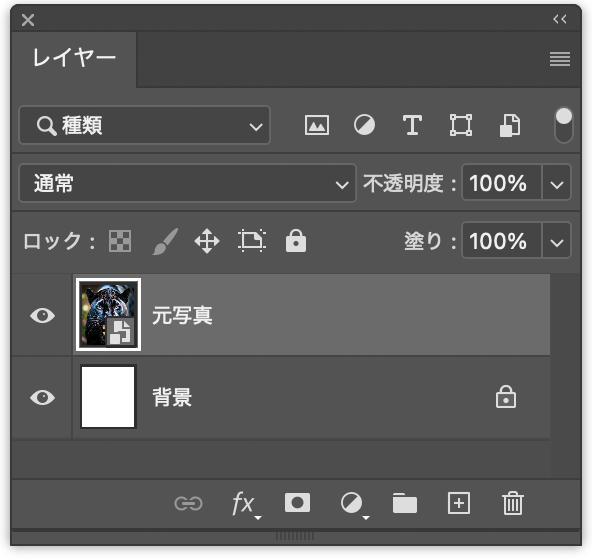592x560 pixels.
Task: Expand the 不透明度 opacity slider arrow
Action: pos(557,183)
